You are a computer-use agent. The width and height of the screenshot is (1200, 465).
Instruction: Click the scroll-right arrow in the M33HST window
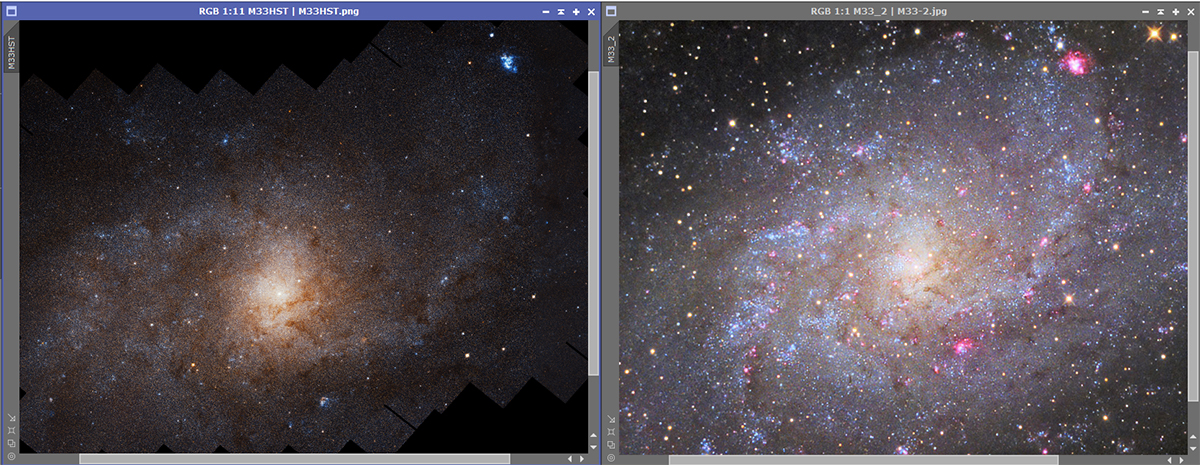coord(582,459)
